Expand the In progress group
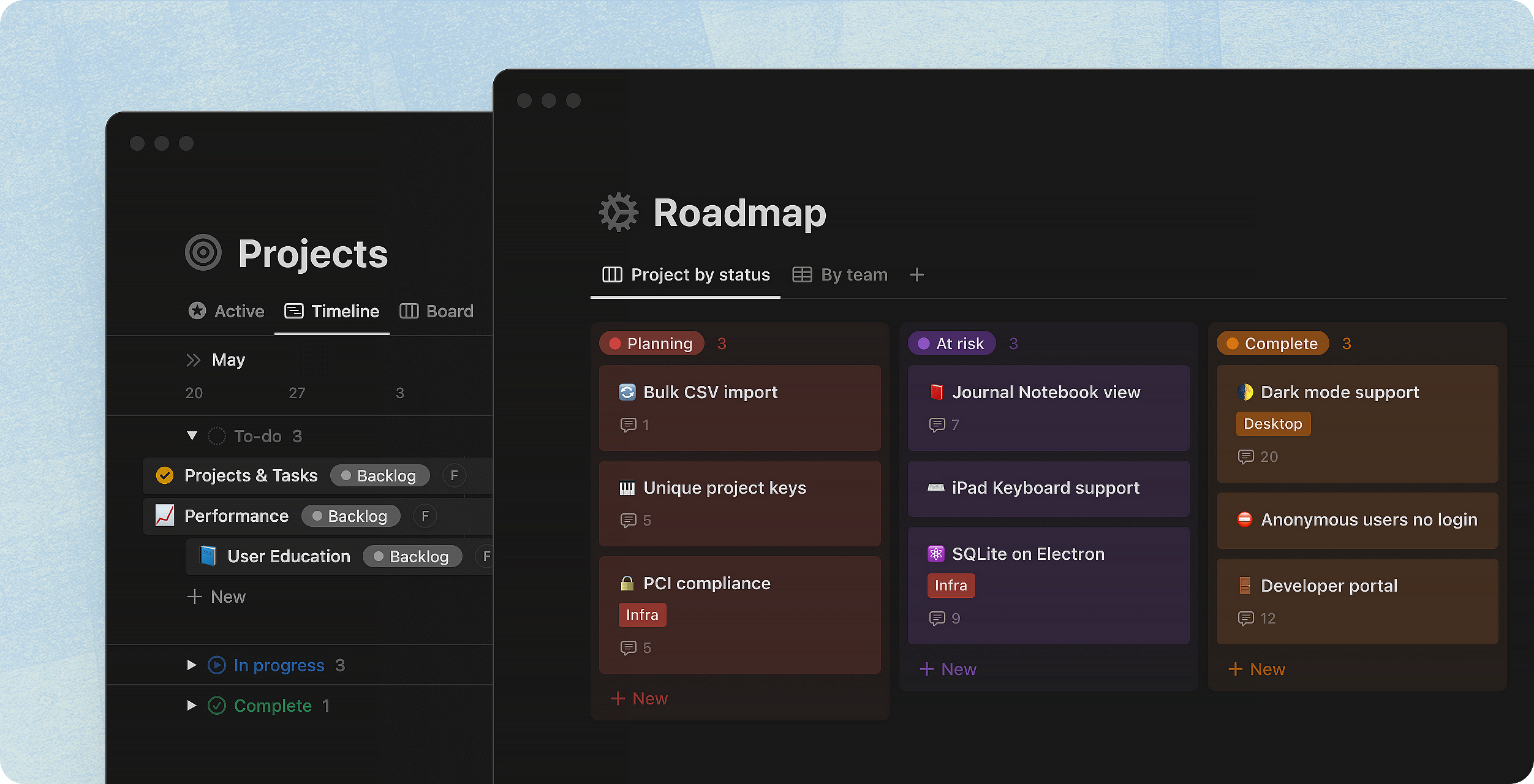This screenshot has height=784, width=1534. pyautogui.click(x=192, y=665)
